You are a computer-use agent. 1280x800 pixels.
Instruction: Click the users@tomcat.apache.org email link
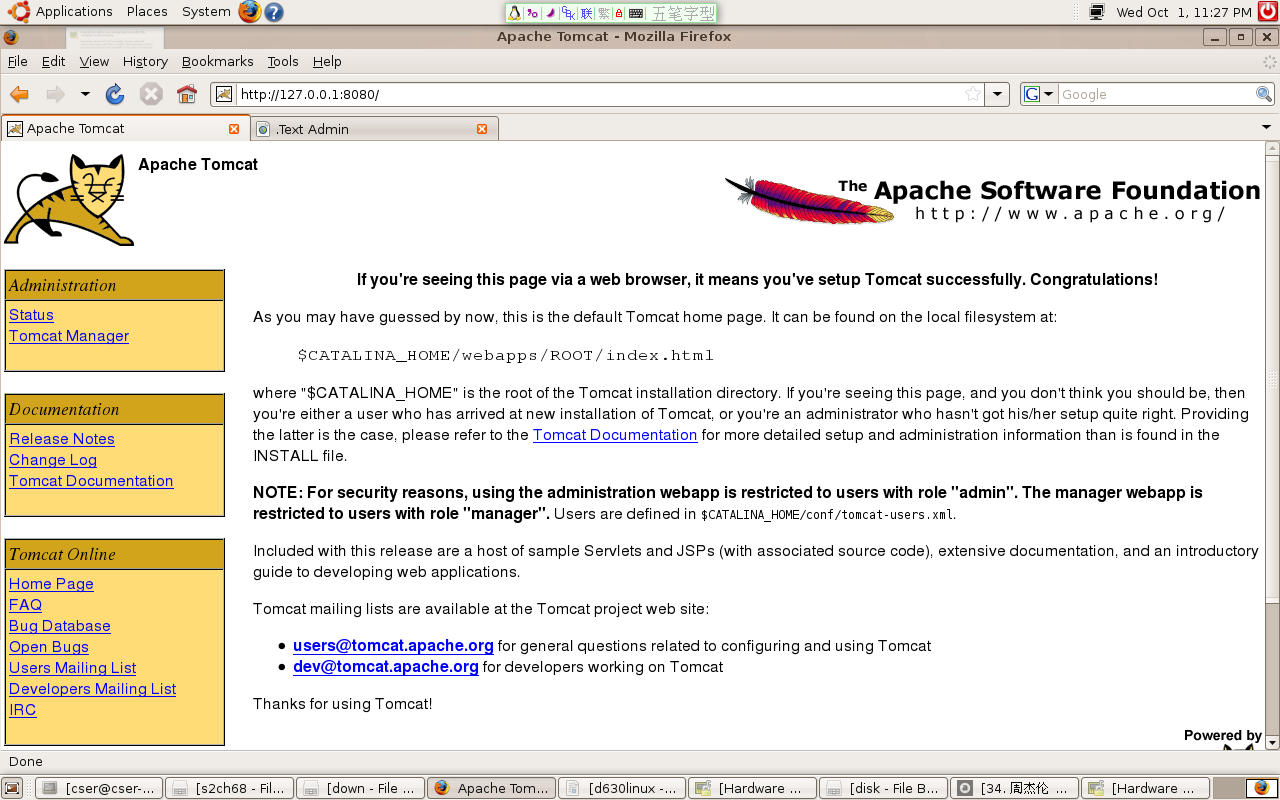pos(393,646)
